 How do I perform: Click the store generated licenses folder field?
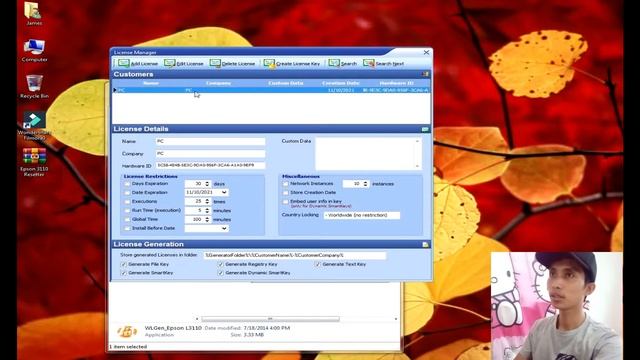pos(294,255)
